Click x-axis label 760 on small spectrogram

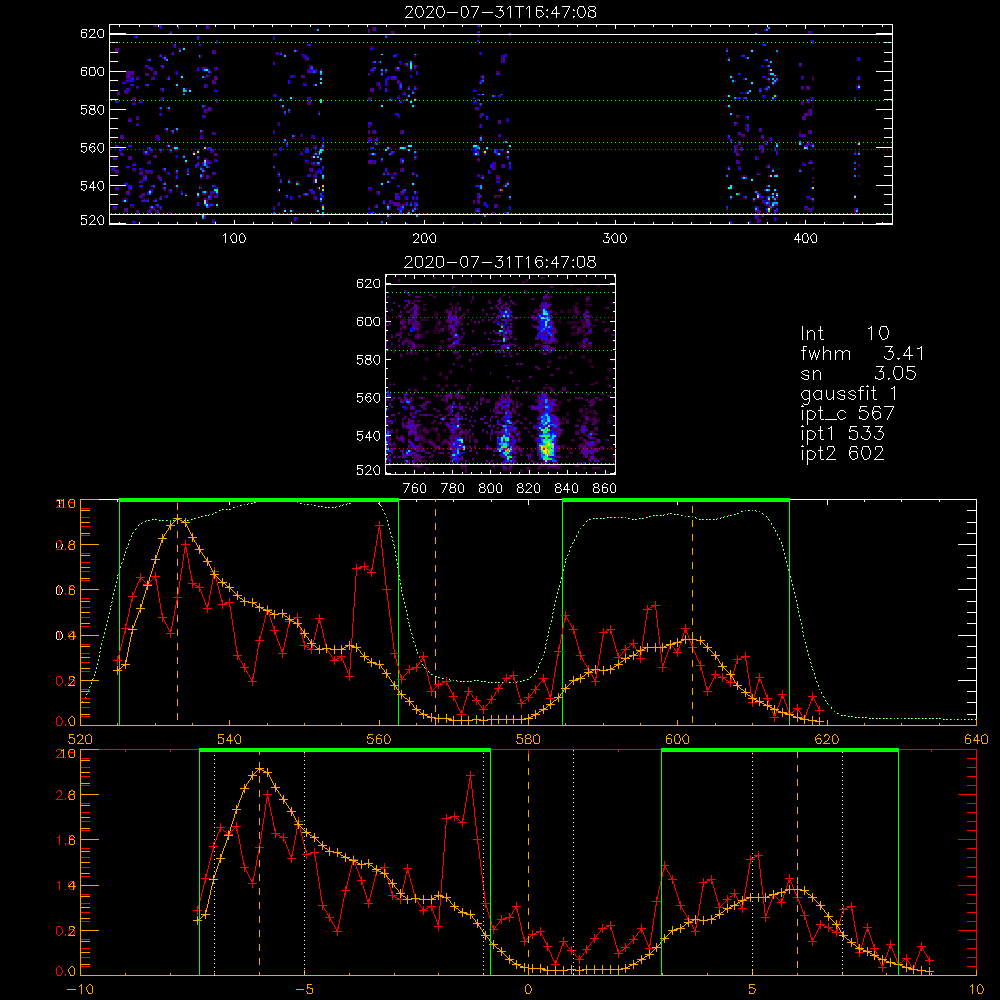[x=415, y=489]
